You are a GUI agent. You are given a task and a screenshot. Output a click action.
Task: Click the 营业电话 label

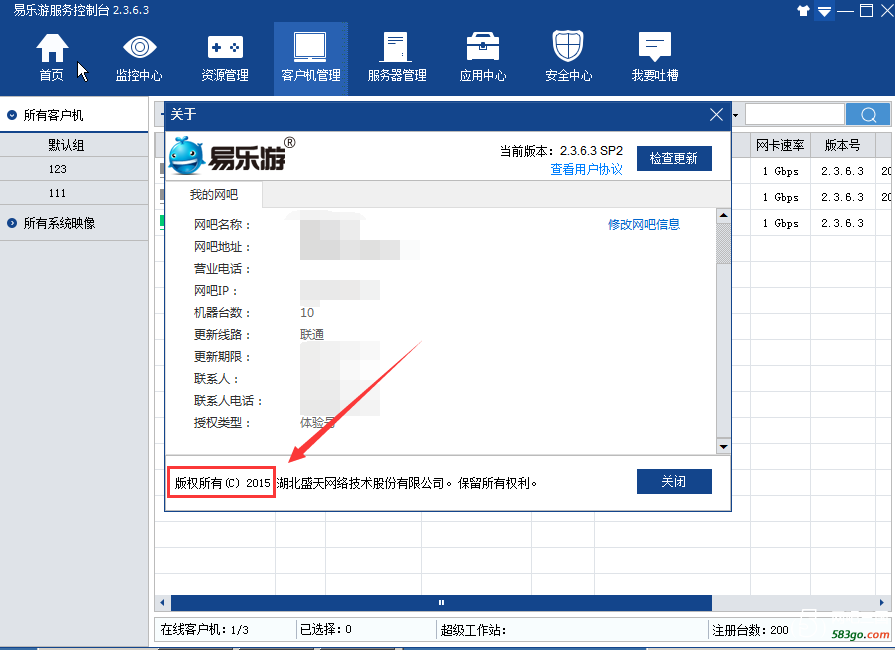(x=222, y=269)
